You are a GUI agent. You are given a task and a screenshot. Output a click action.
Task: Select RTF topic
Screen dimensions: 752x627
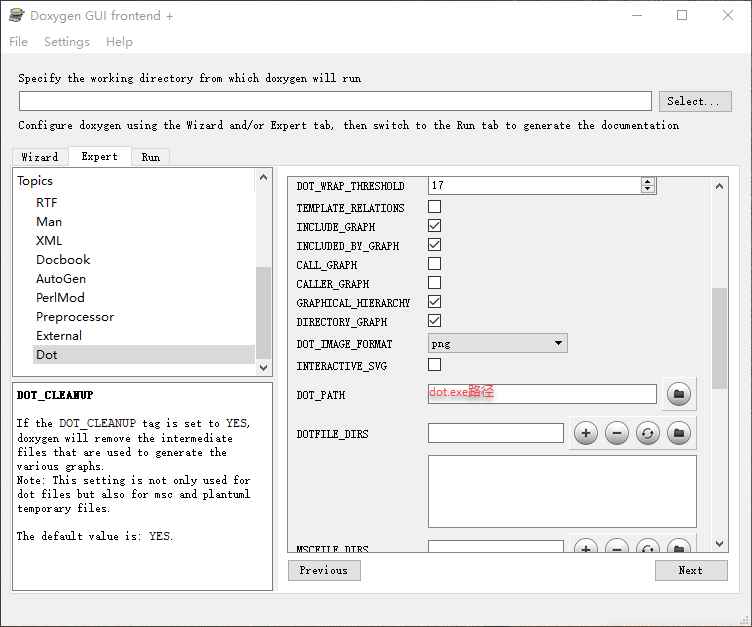click(47, 202)
